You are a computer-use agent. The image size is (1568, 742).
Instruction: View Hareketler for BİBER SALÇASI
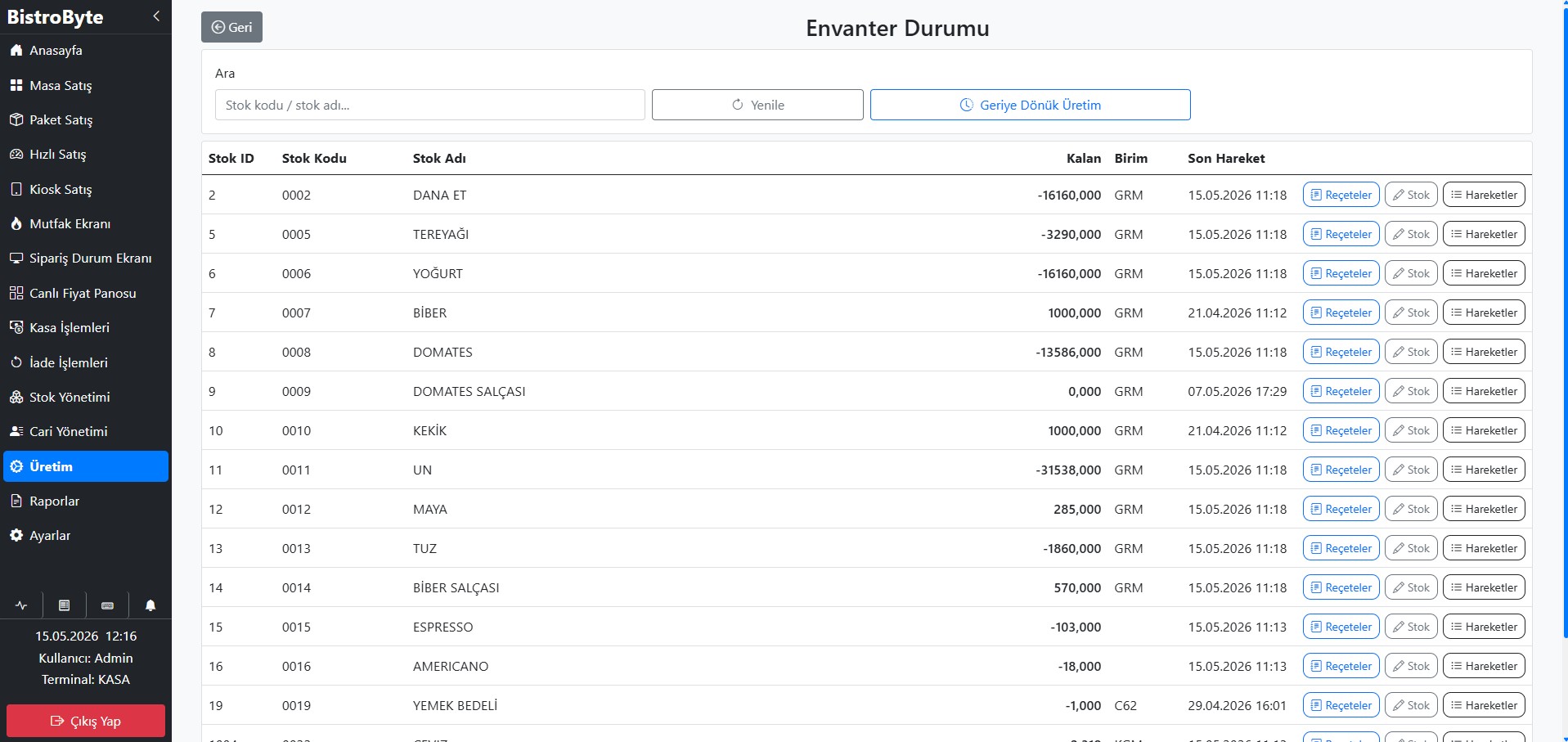click(x=1484, y=587)
